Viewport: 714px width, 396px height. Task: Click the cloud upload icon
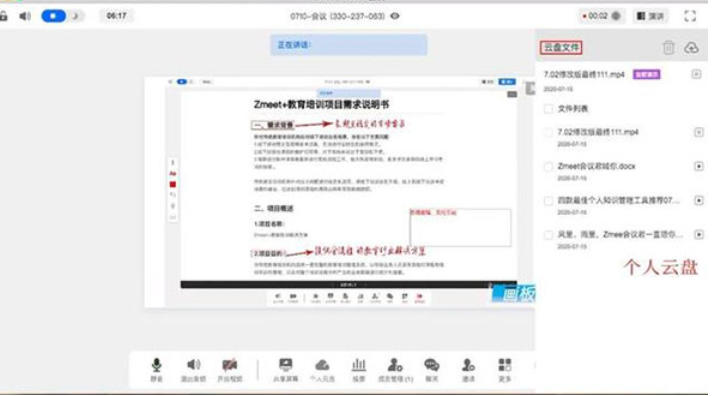click(691, 47)
